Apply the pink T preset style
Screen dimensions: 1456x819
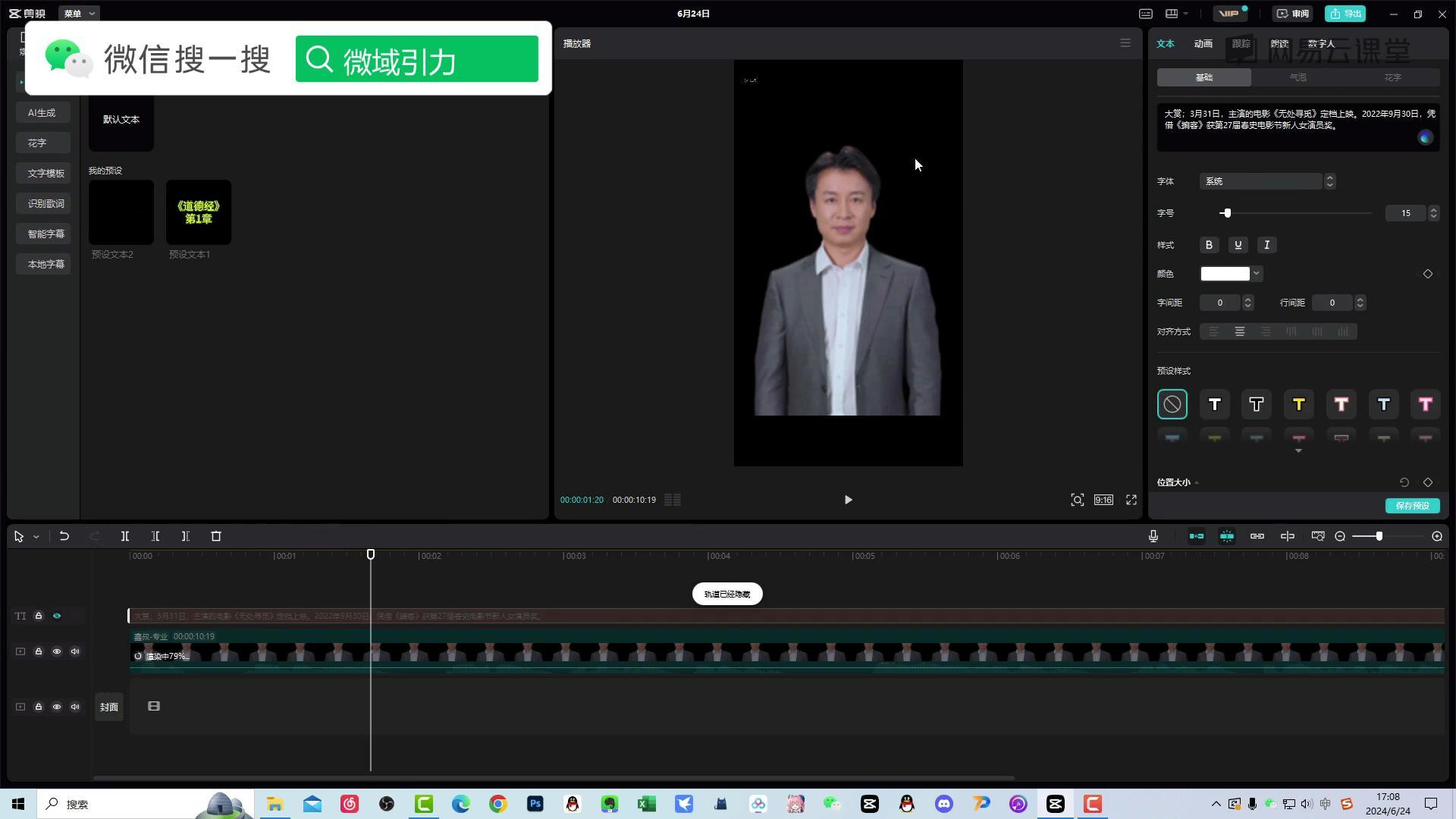point(1426,404)
